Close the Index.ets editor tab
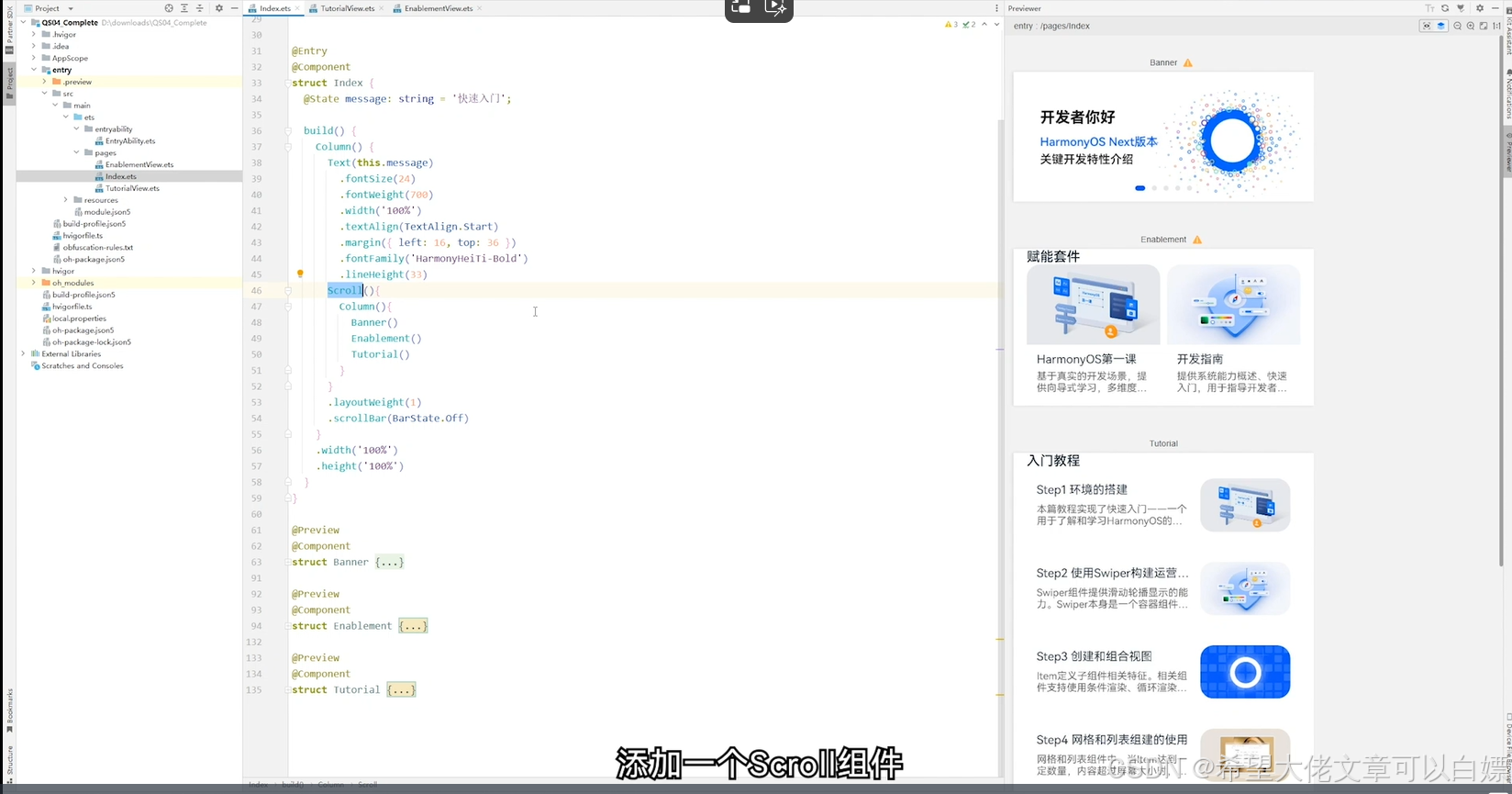The height and width of the screenshot is (794, 1512). pyautogui.click(x=297, y=8)
